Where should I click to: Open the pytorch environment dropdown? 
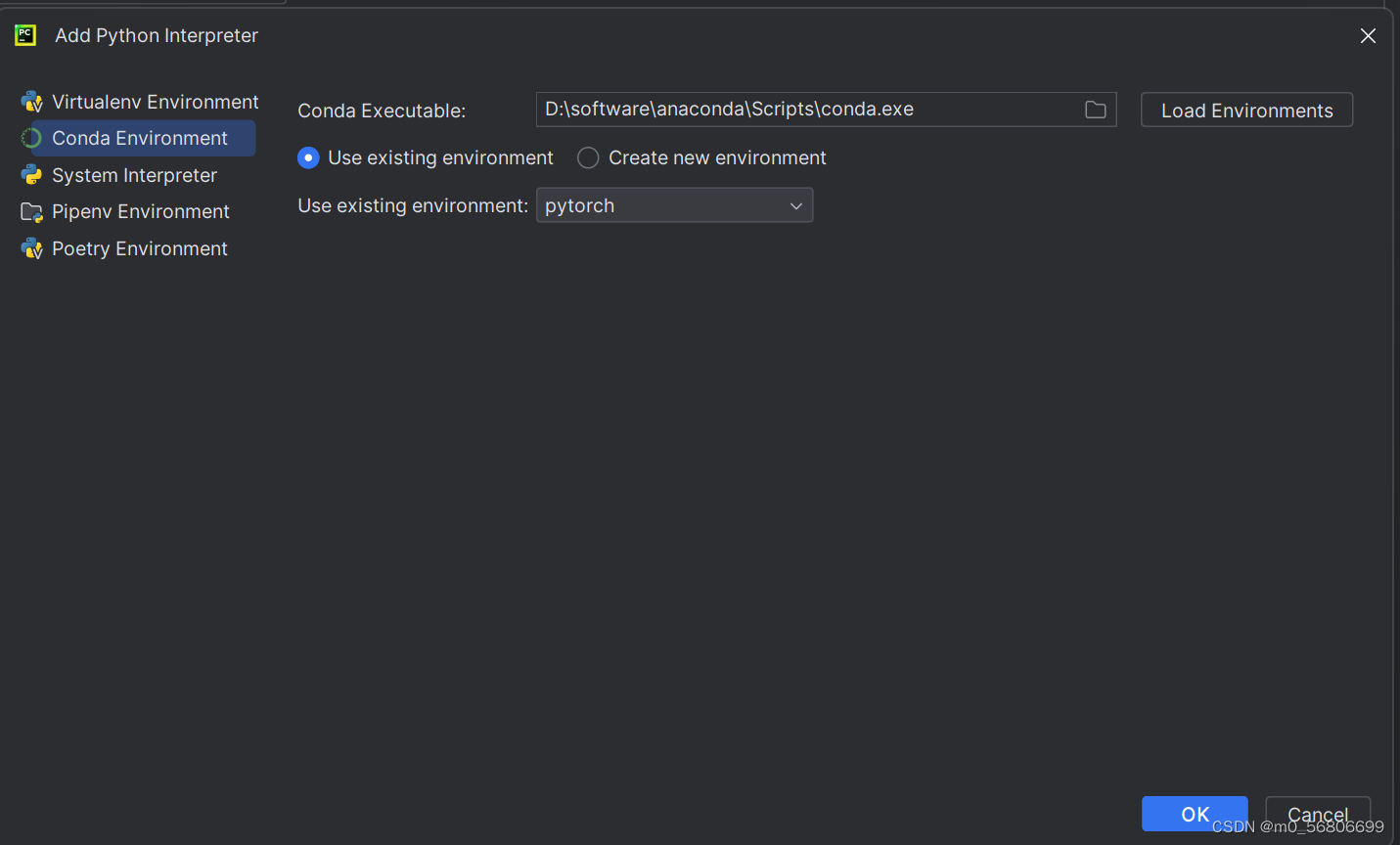674,205
